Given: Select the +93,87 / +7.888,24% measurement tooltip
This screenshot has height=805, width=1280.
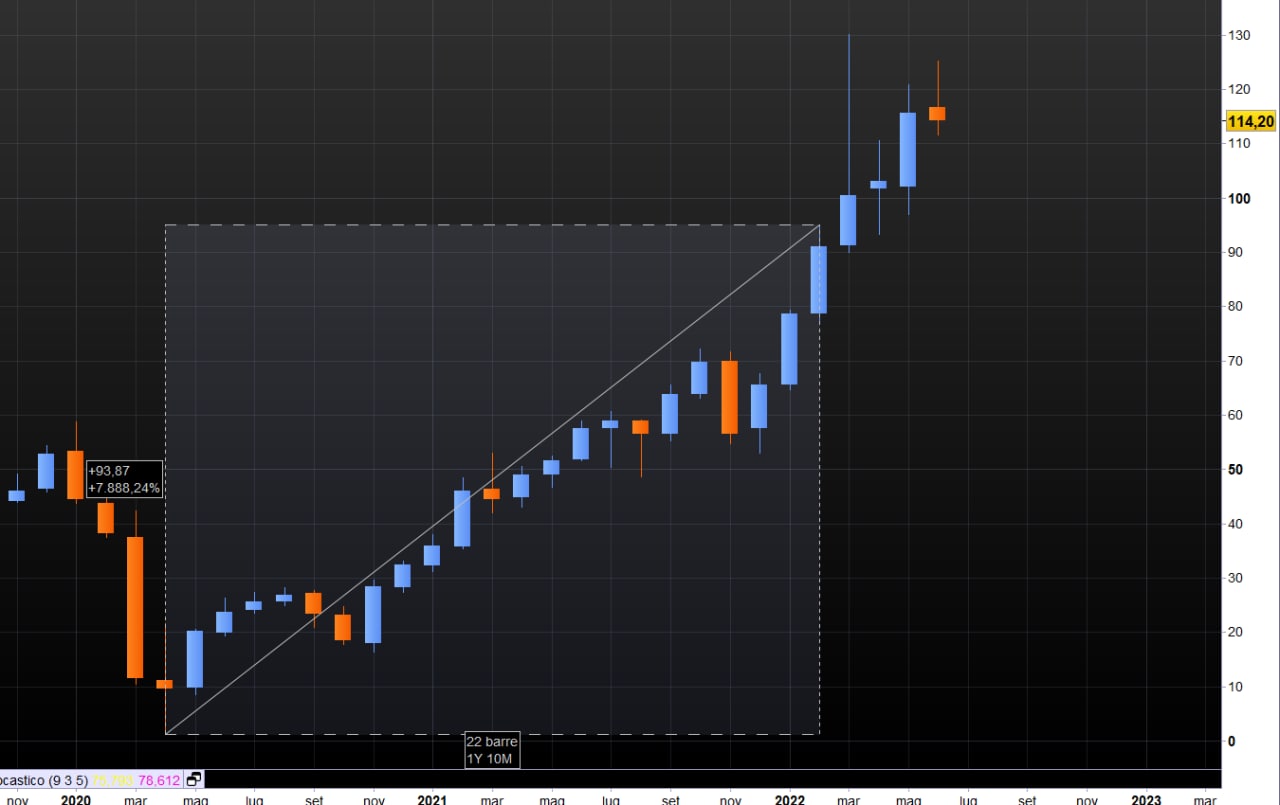Looking at the screenshot, I should [x=124, y=480].
